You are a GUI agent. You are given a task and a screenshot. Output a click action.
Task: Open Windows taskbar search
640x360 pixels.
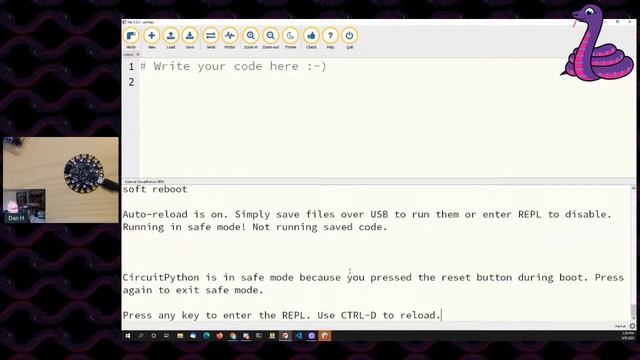(141, 336)
